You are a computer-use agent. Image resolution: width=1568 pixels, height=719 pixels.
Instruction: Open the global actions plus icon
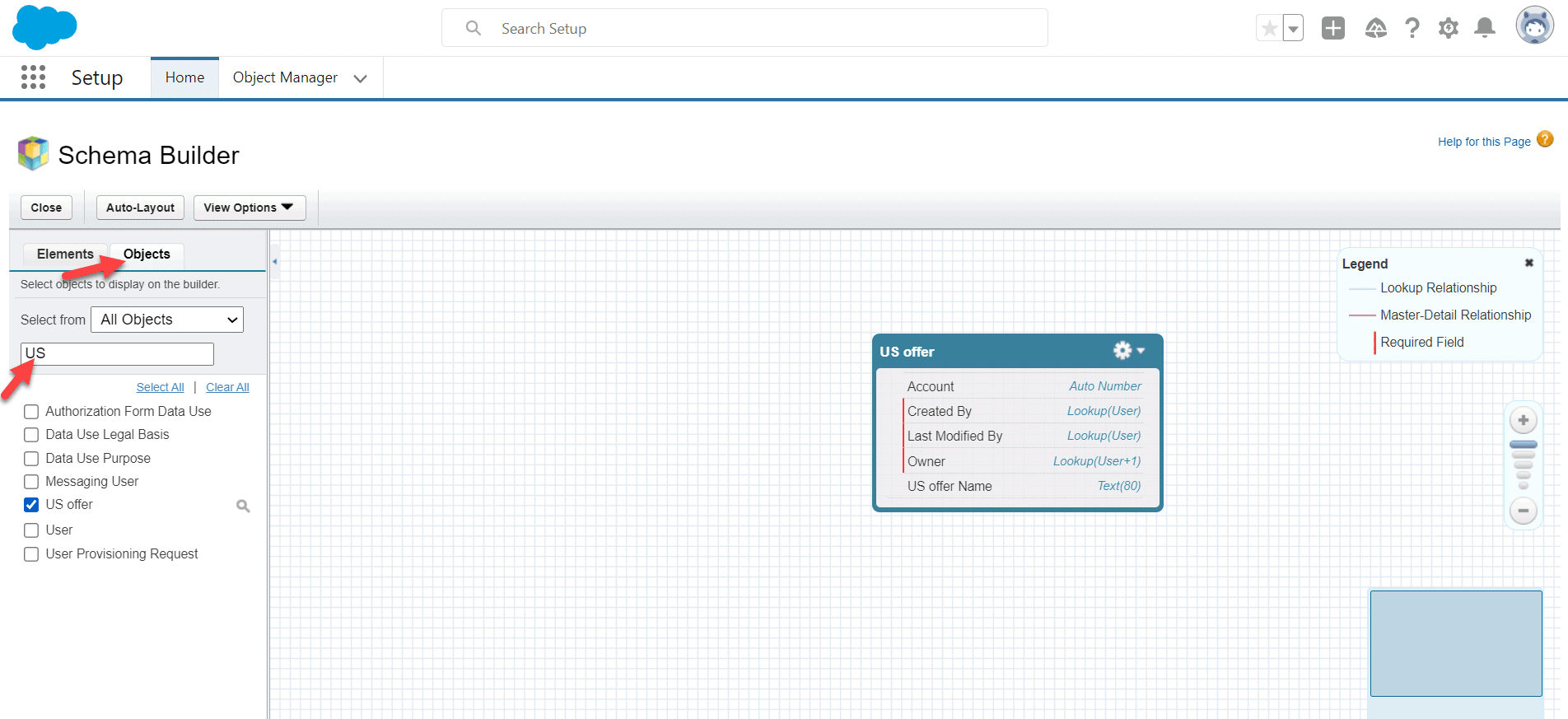[x=1332, y=28]
